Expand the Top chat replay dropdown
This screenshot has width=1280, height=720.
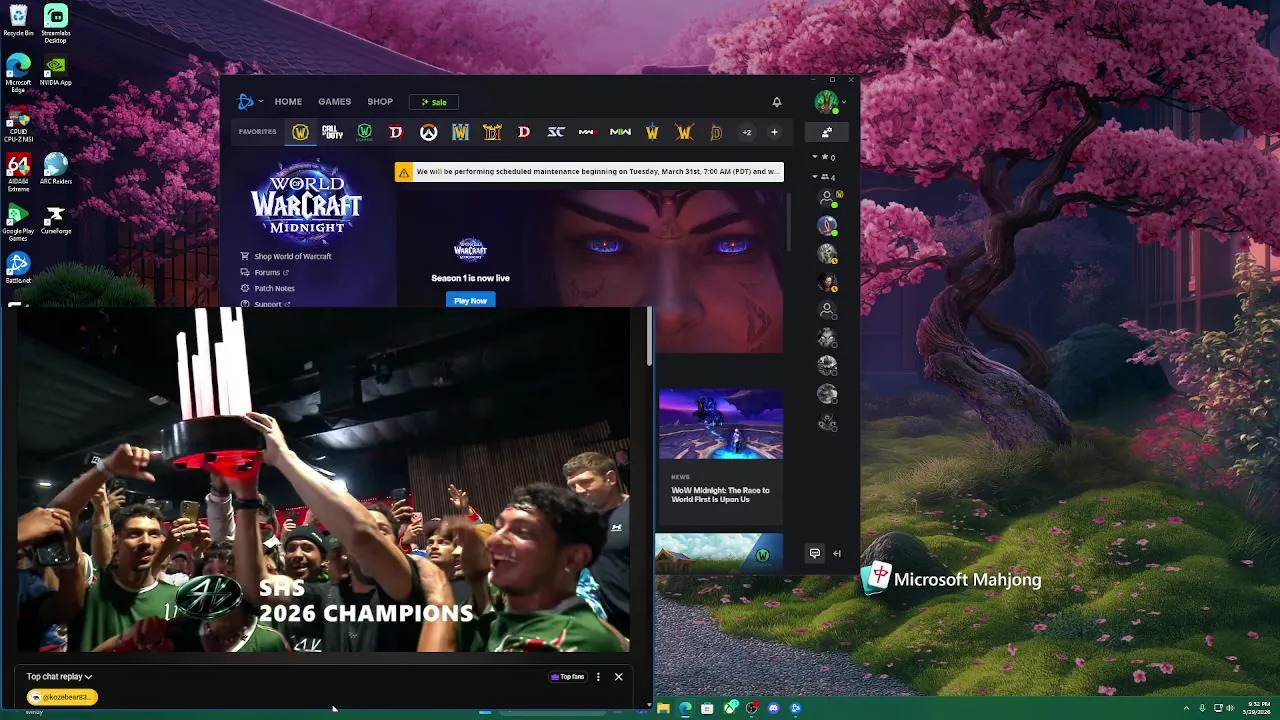(59, 677)
